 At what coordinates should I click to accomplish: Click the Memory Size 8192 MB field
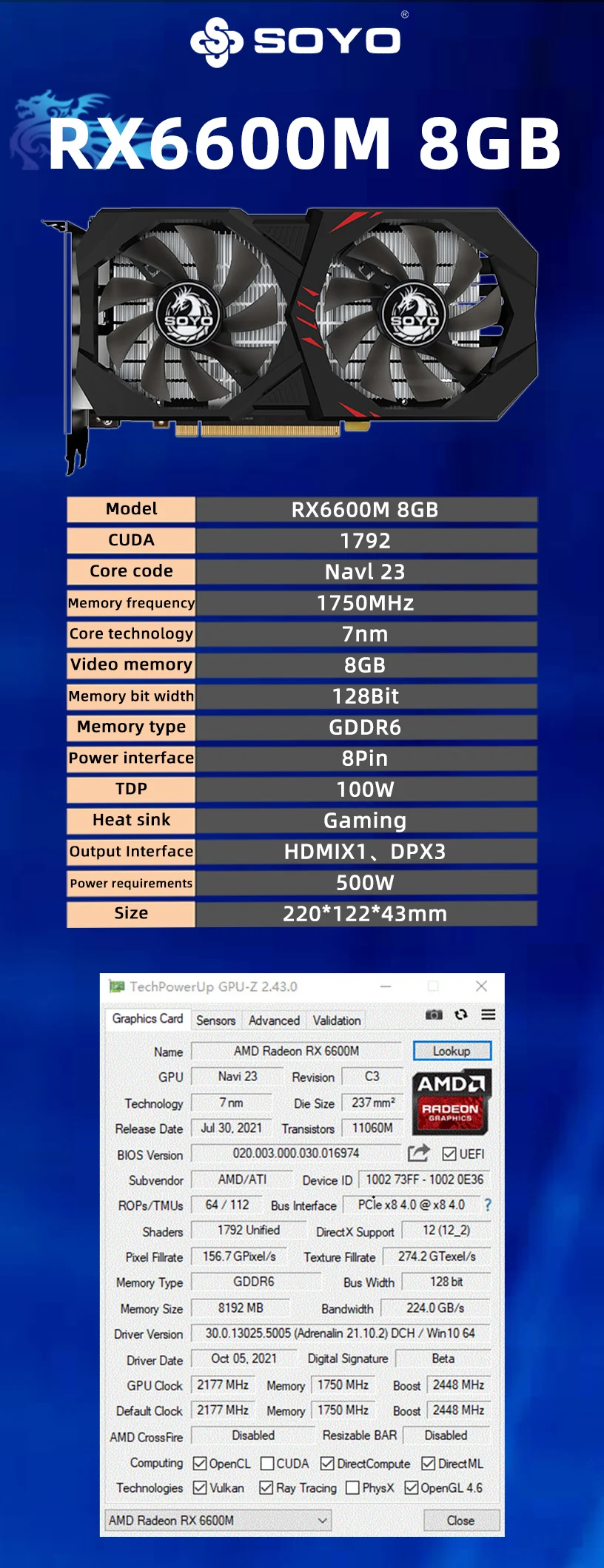(x=240, y=1308)
